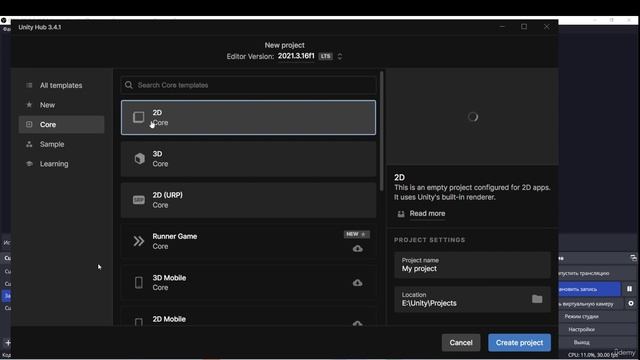Select the 2D Mobile template

pyautogui.click(x=248, y=317)
